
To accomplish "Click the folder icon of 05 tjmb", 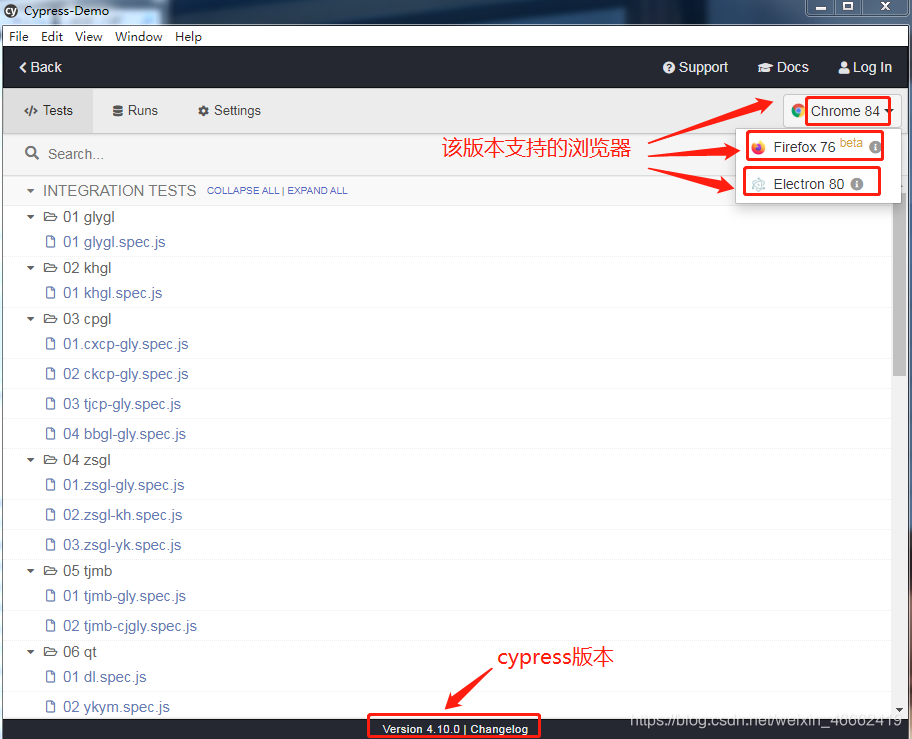I will tap(51, 570).
